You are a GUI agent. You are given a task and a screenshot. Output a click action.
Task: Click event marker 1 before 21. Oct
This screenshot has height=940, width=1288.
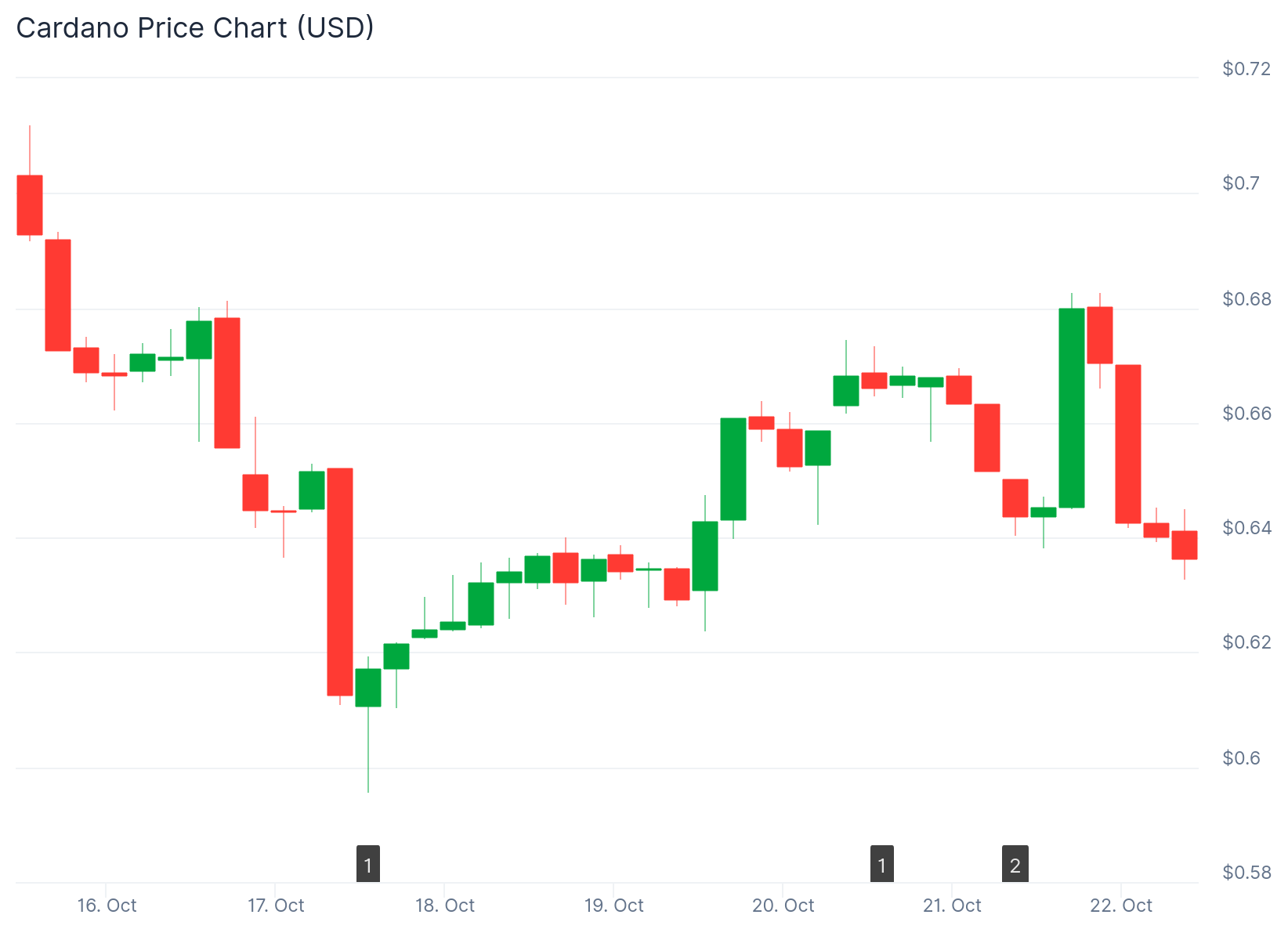[x=882, y=865]
